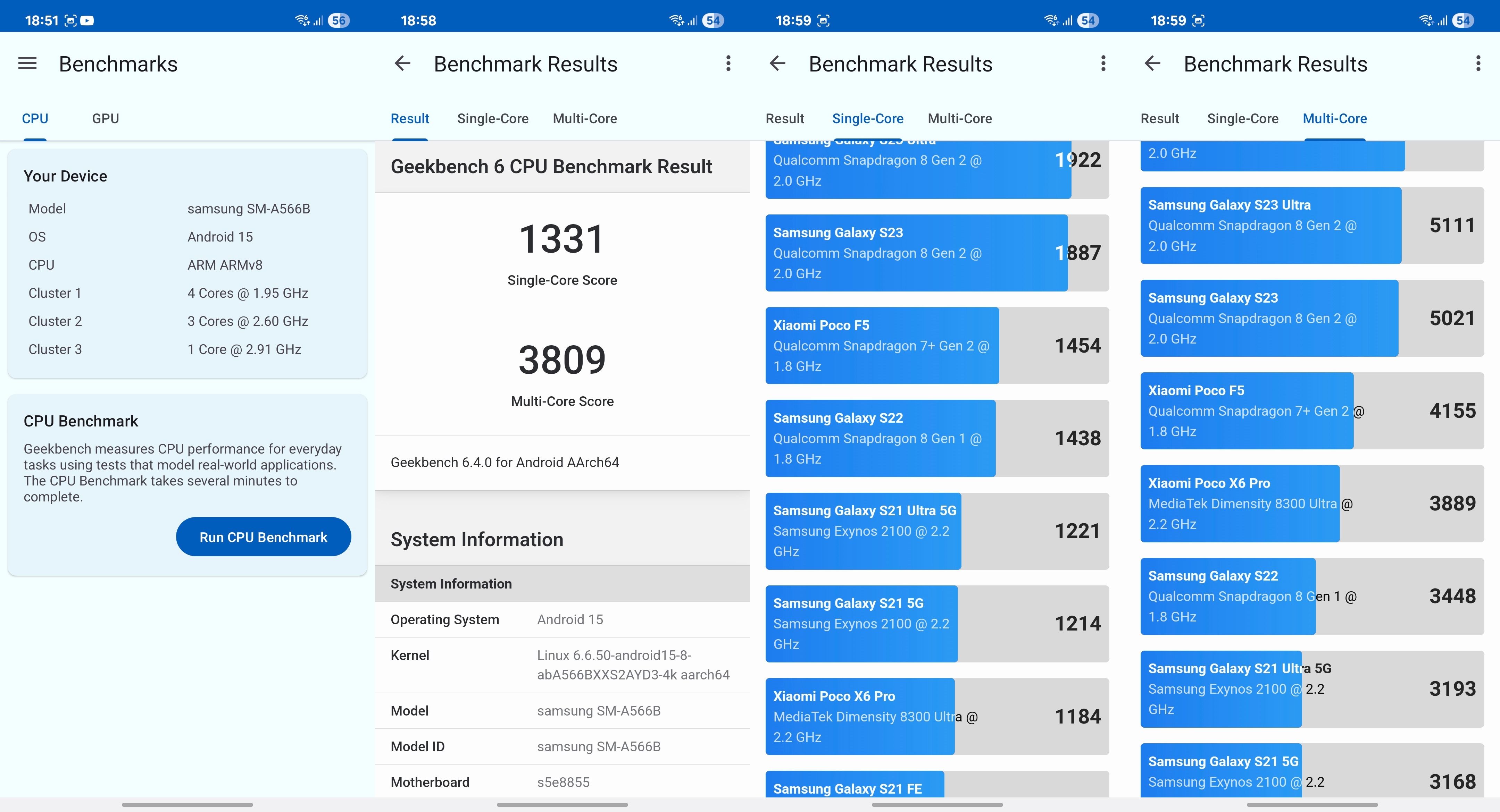The width and height of the screenshot is (1500, 812).
Task: Open Single-Core tab on the 18:58 results screen
Action: (x=493, y=119)
